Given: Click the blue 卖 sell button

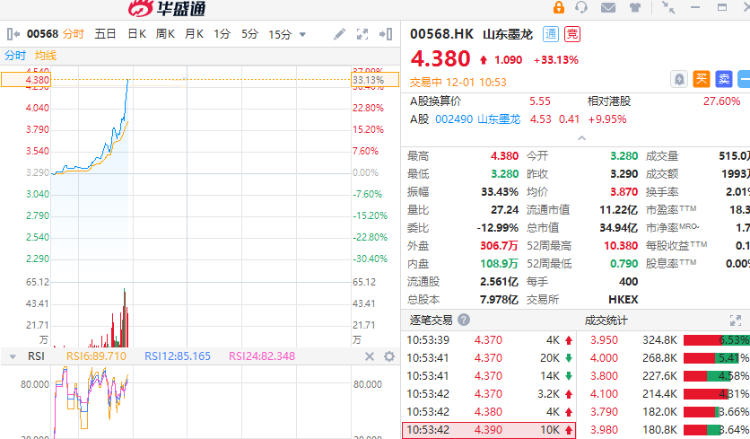Looking at the screenshot, I should tap(724, 79).
